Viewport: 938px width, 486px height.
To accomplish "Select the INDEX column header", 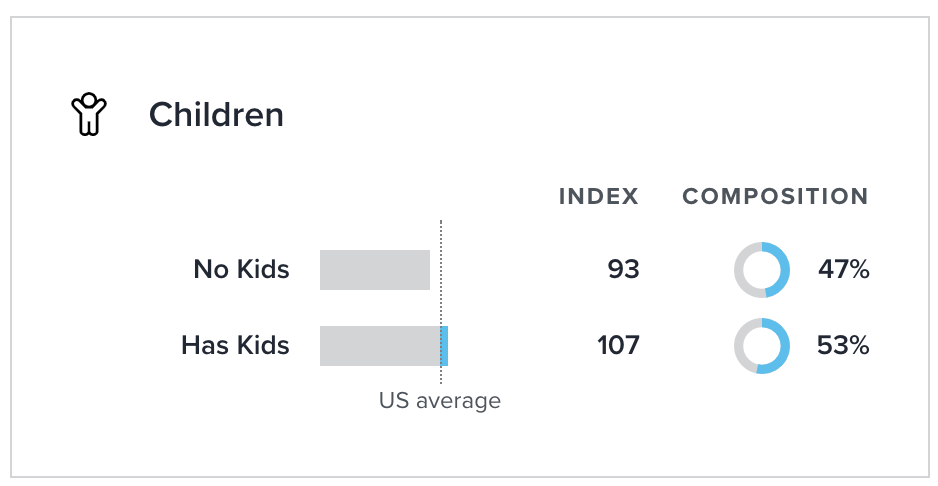I will [598, 196].
